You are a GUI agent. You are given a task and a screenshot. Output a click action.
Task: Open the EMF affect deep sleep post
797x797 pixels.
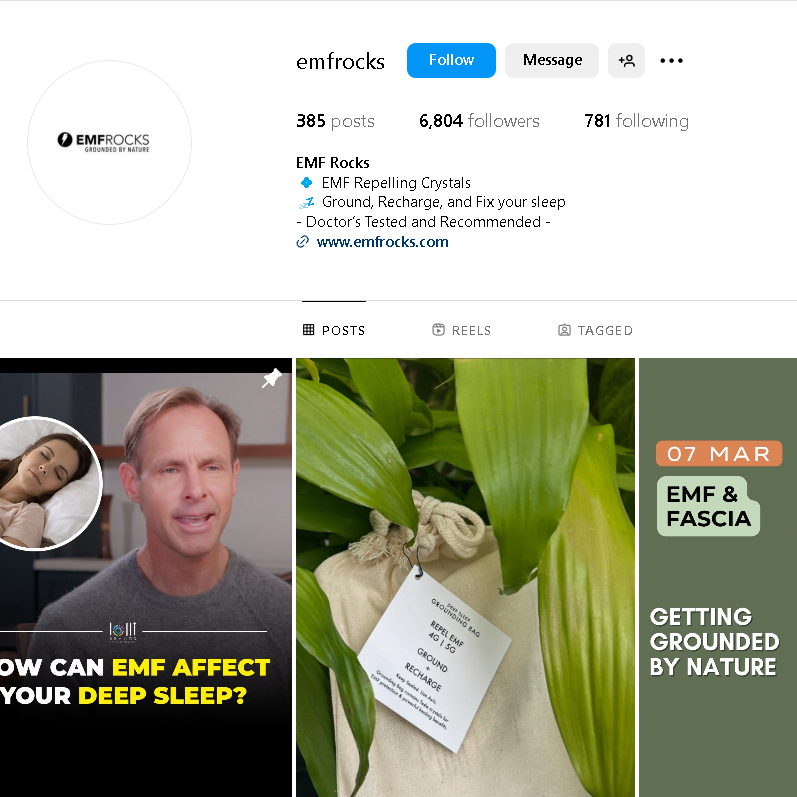pos(146,577)
